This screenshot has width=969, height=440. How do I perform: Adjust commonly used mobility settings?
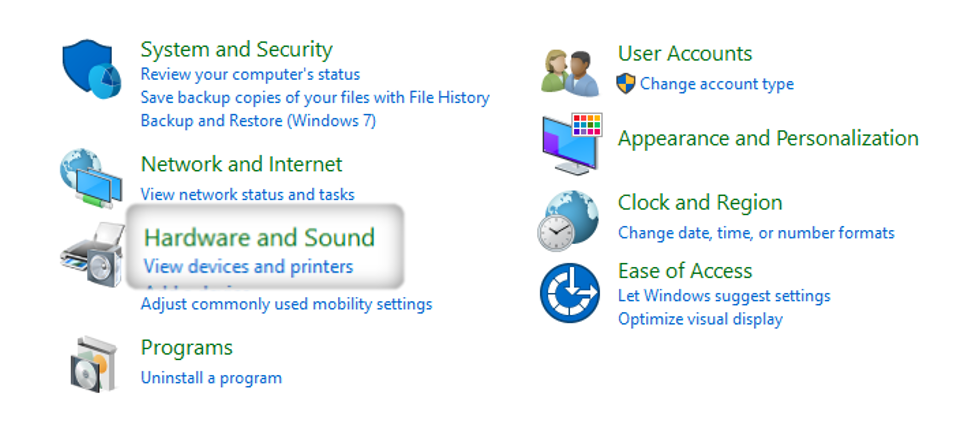pos(287,304)
